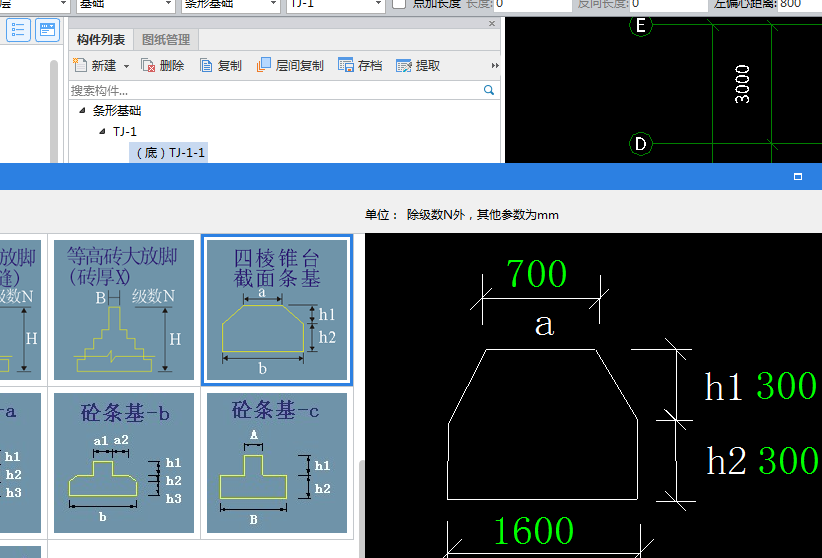Click the 新建 new component icon

(80, 66)
